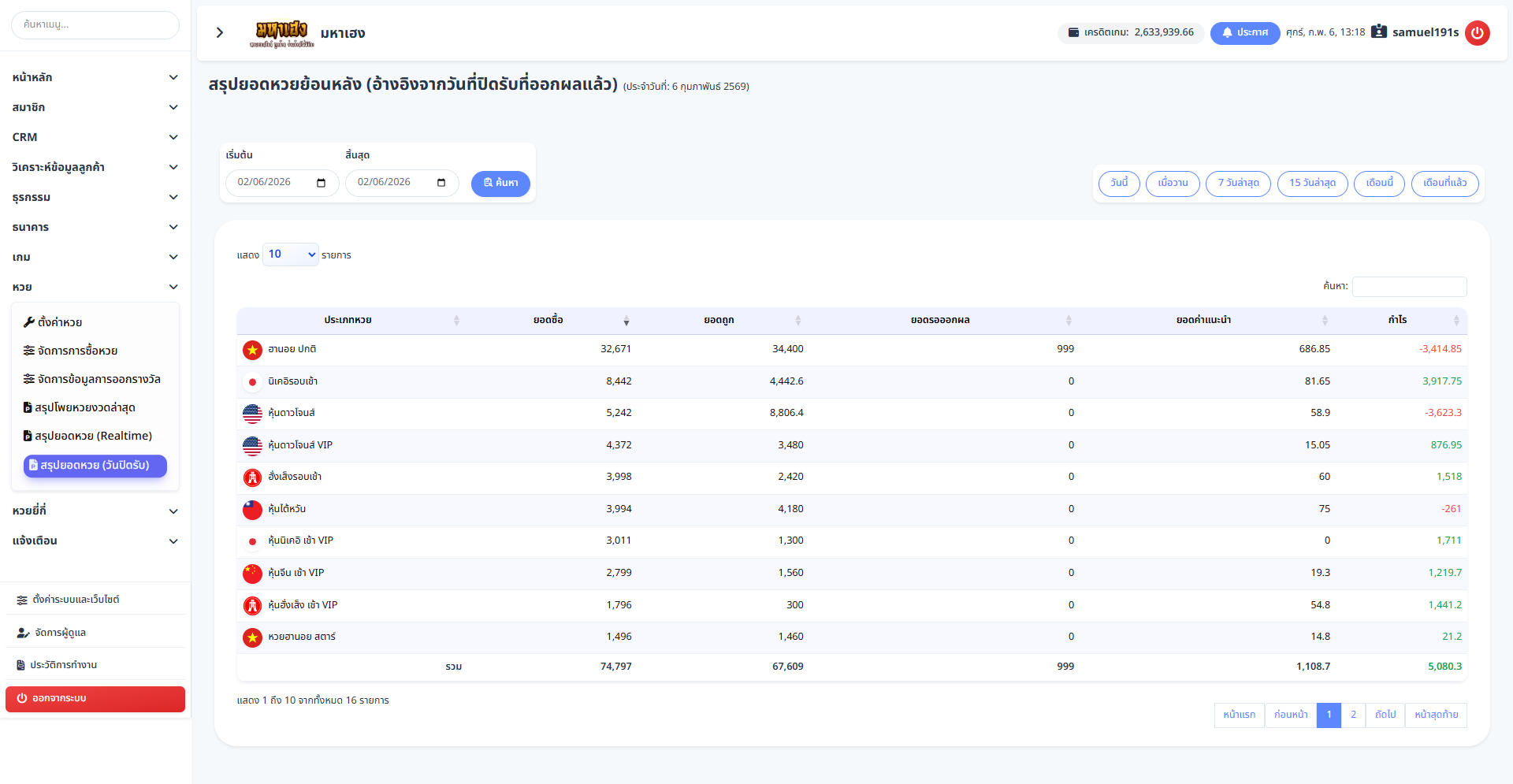This screenshot has height=784, width=1513.
Task: Open สรุปยอดหวย (Realtime) menu item
Action: pos(93,436)
